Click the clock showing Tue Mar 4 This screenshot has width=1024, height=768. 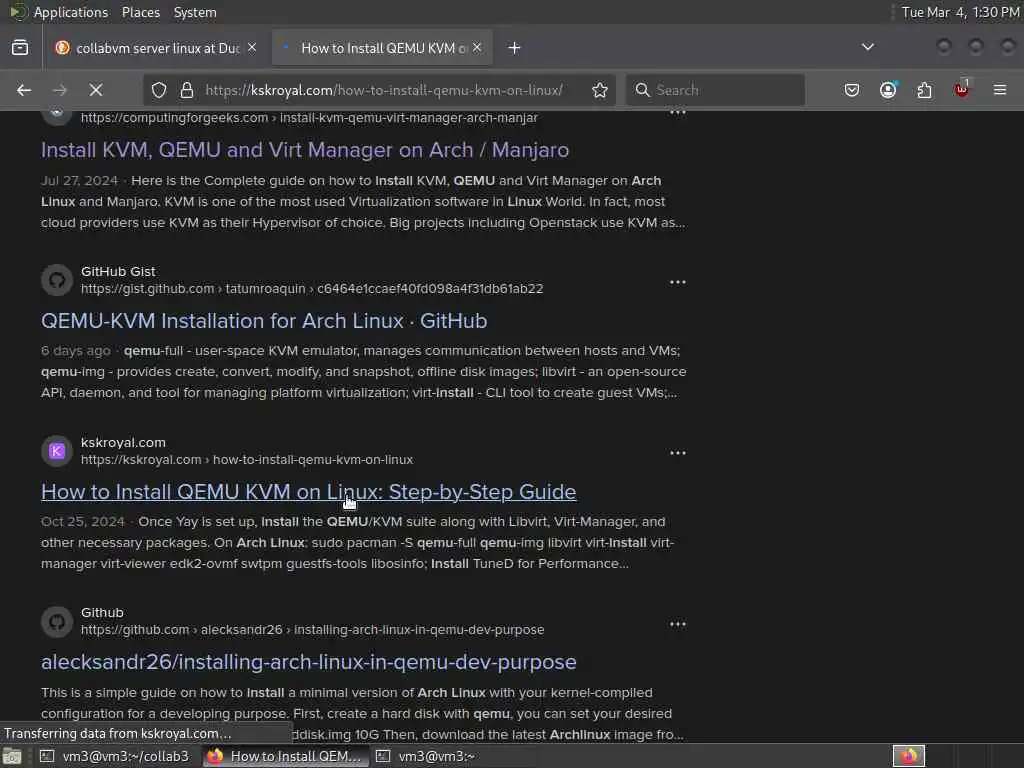pos(960,12)
